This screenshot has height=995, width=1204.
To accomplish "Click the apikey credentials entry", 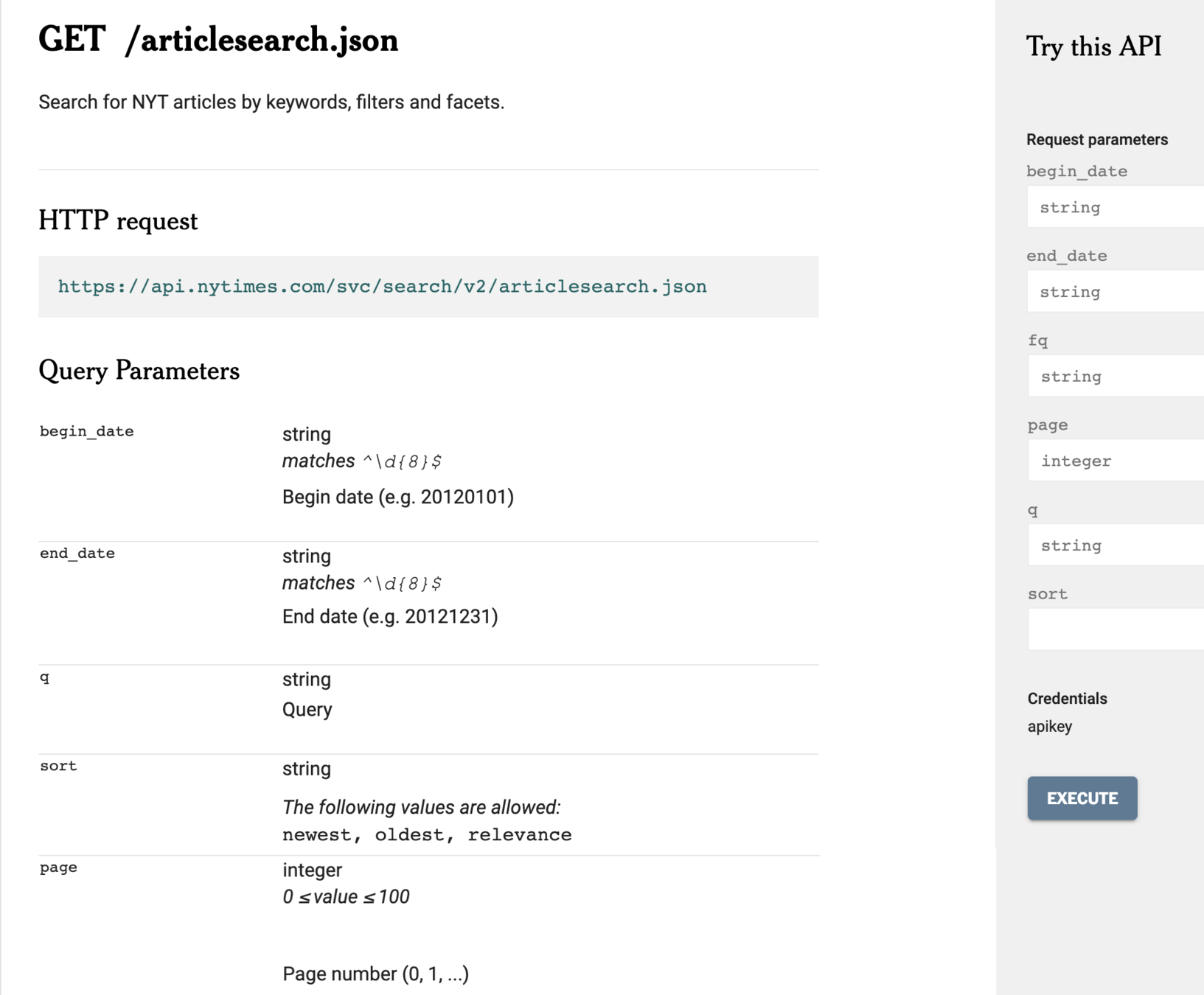I will pos(1050,727).
